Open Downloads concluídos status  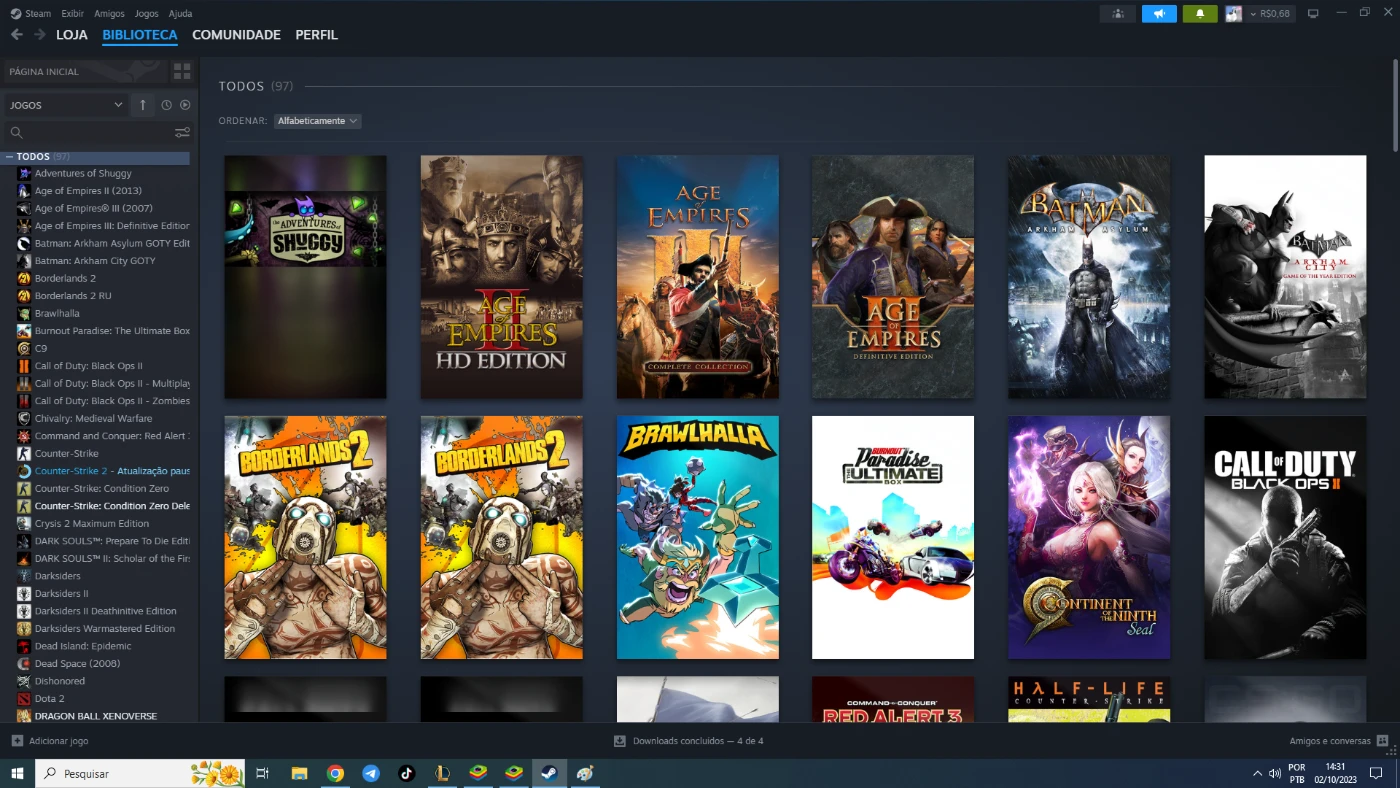[x=688, y=741]
